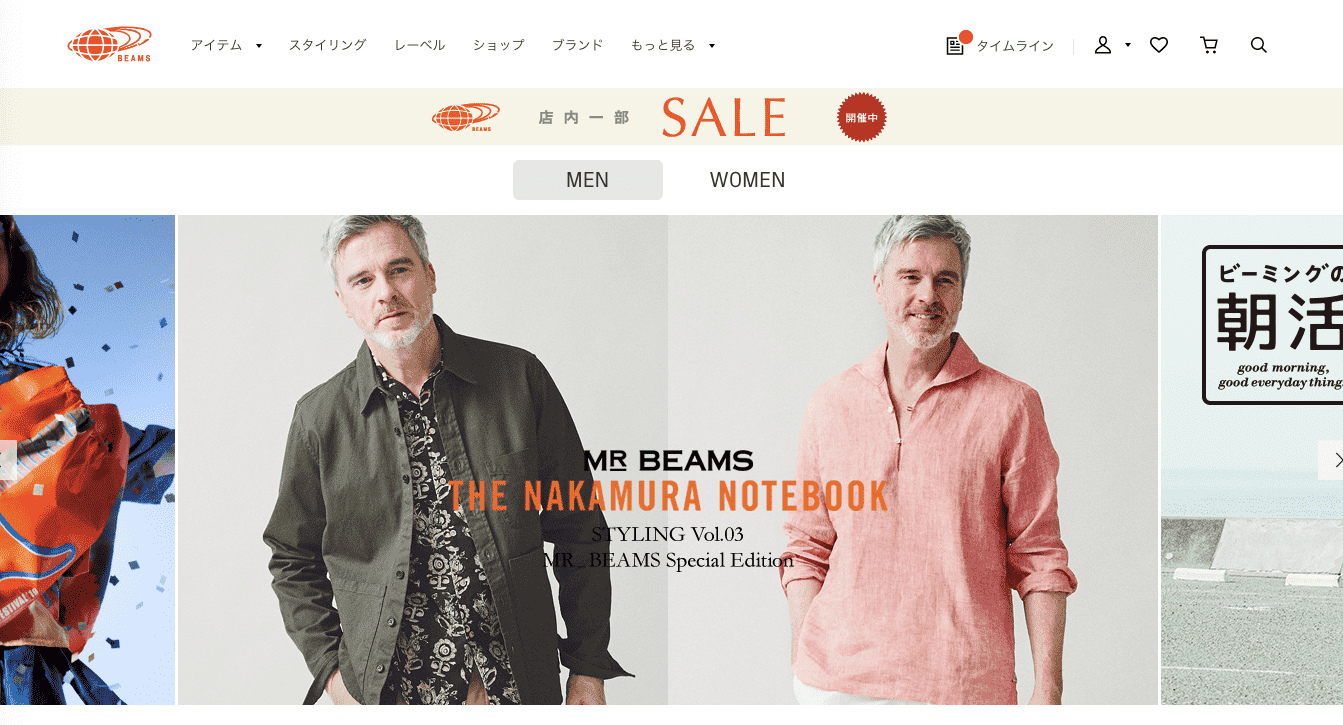Viewport: 1343px width, 725px height.
Task: Open the search magnifier icon
Action: tap(1259, 45)
